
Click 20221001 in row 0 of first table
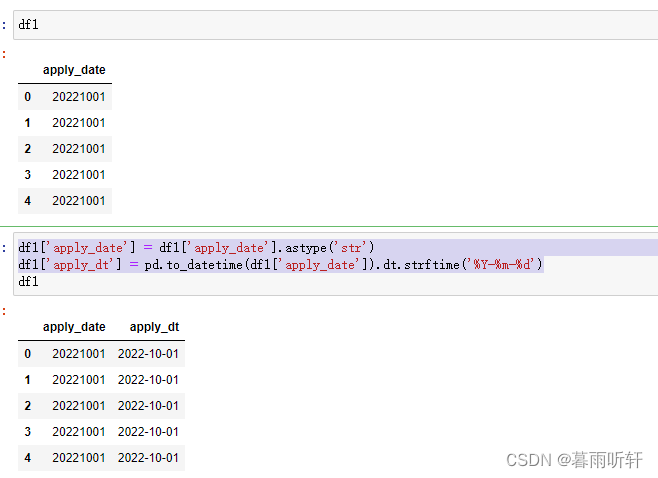pyautogui.click(x=78, y=97)
